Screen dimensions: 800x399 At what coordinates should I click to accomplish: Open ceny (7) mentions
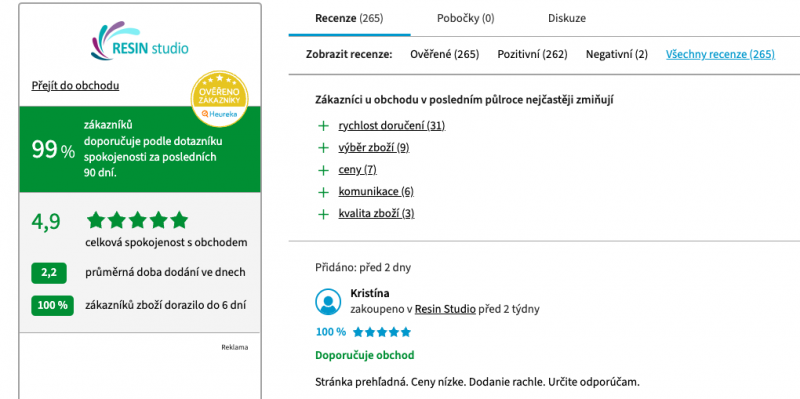357,170
